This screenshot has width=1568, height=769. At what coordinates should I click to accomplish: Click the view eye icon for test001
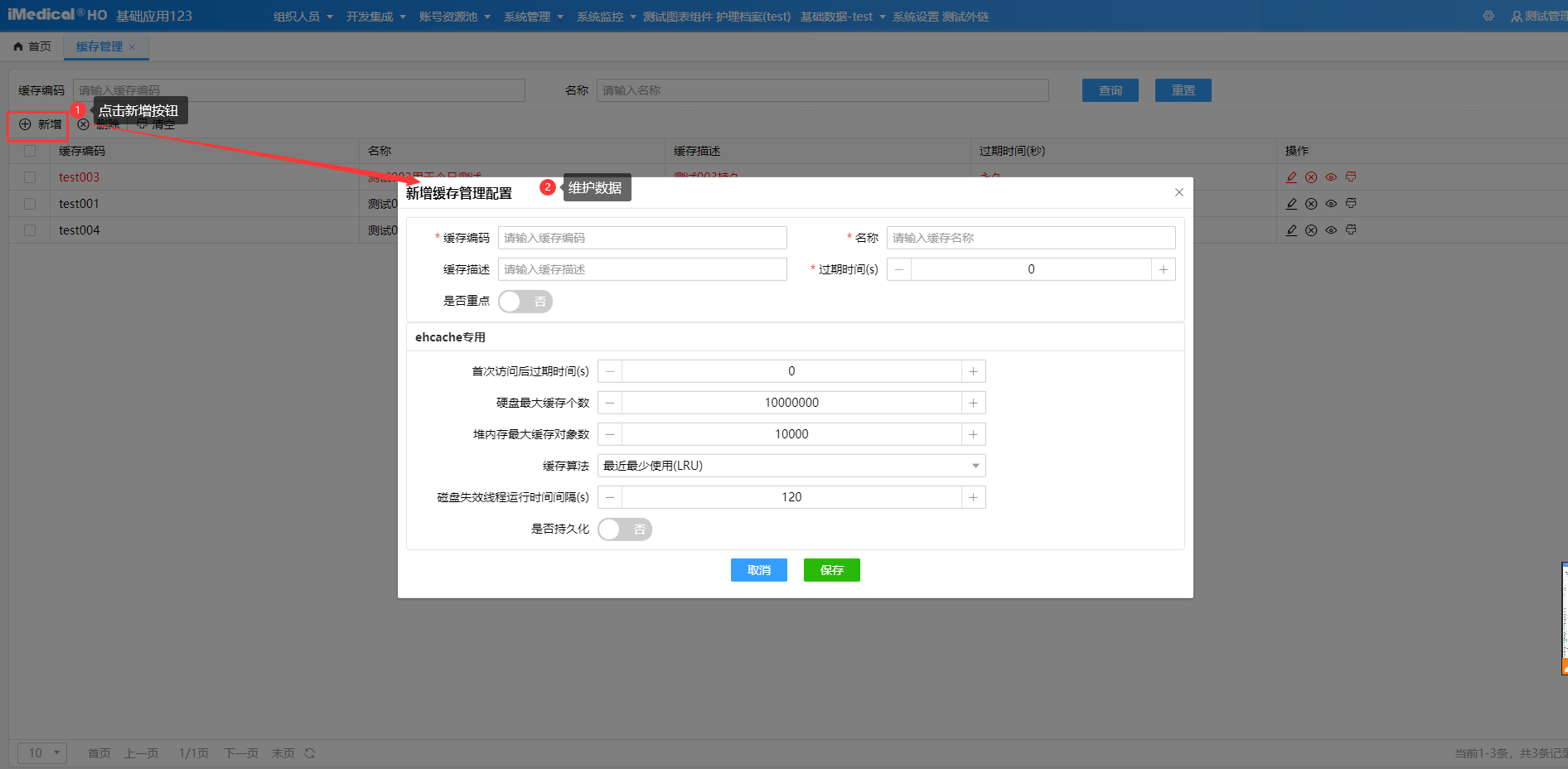[1331, 204]
